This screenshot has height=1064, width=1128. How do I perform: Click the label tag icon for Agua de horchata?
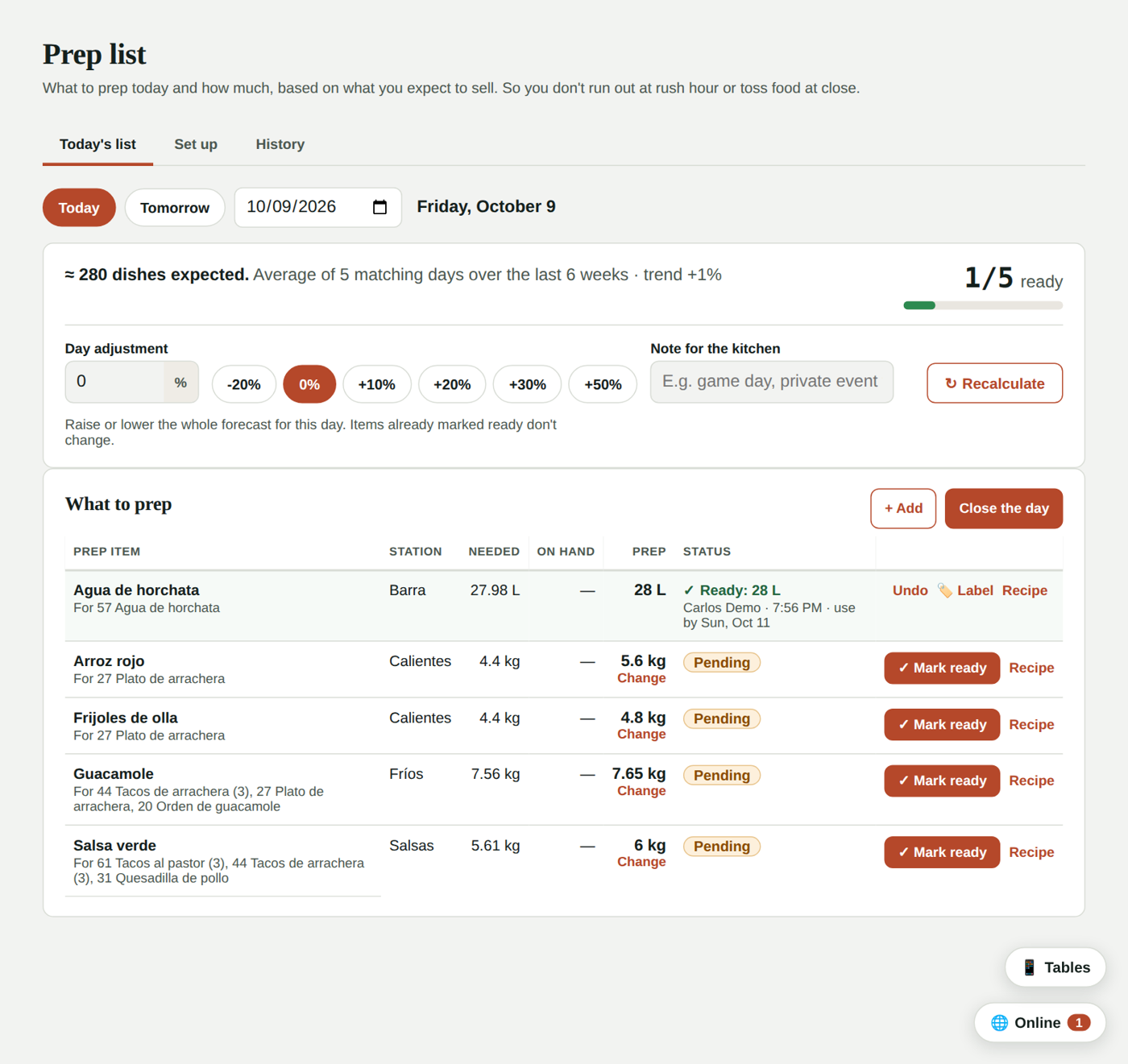point(945,590)
